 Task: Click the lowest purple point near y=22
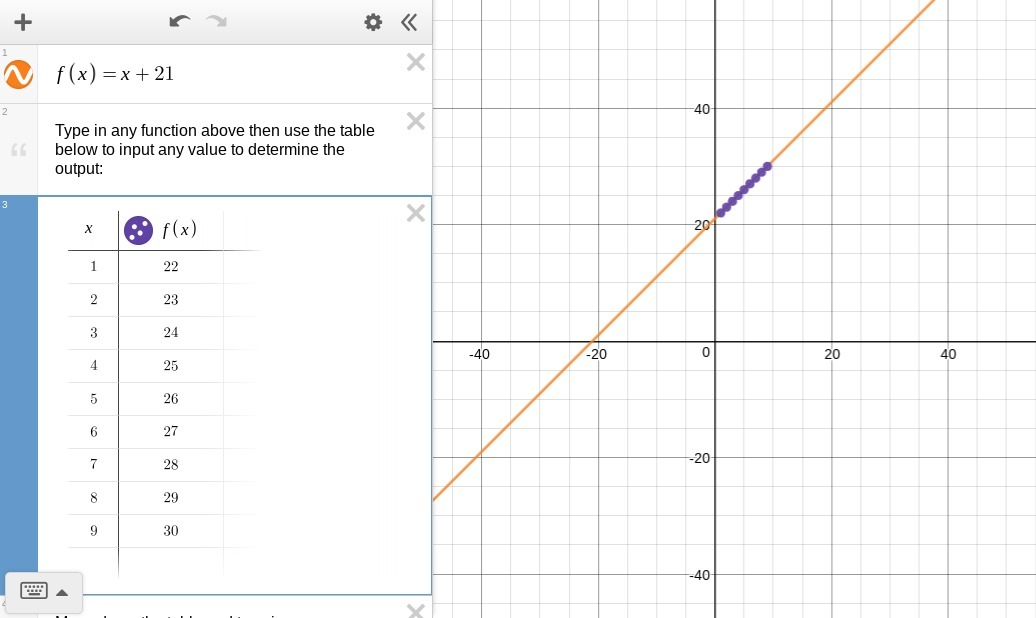(x=721, y=213)
